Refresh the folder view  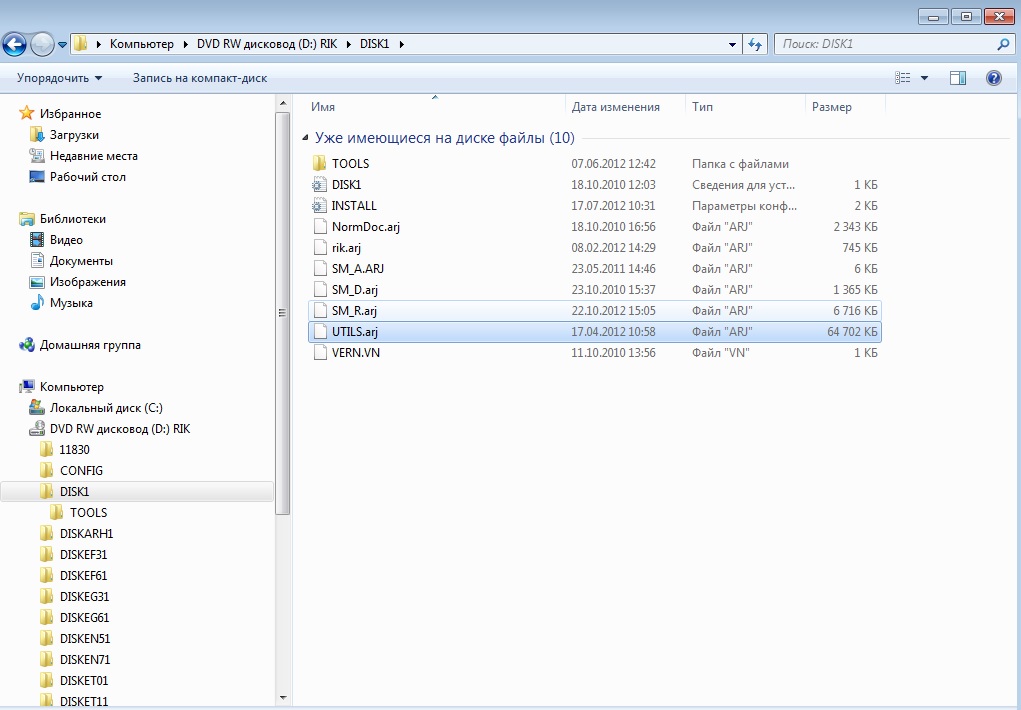point(755,44)
